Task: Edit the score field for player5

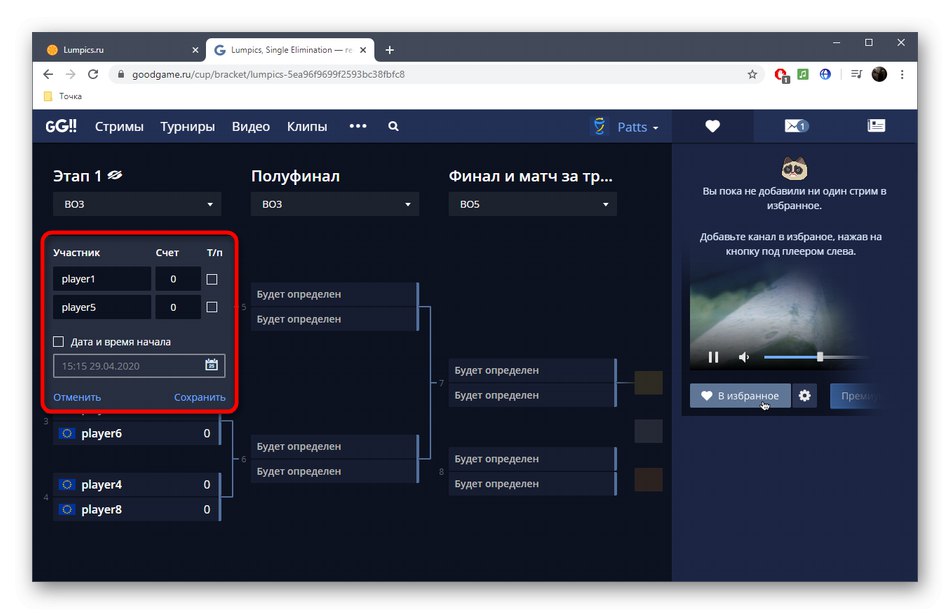Action: tap(178, 307)
